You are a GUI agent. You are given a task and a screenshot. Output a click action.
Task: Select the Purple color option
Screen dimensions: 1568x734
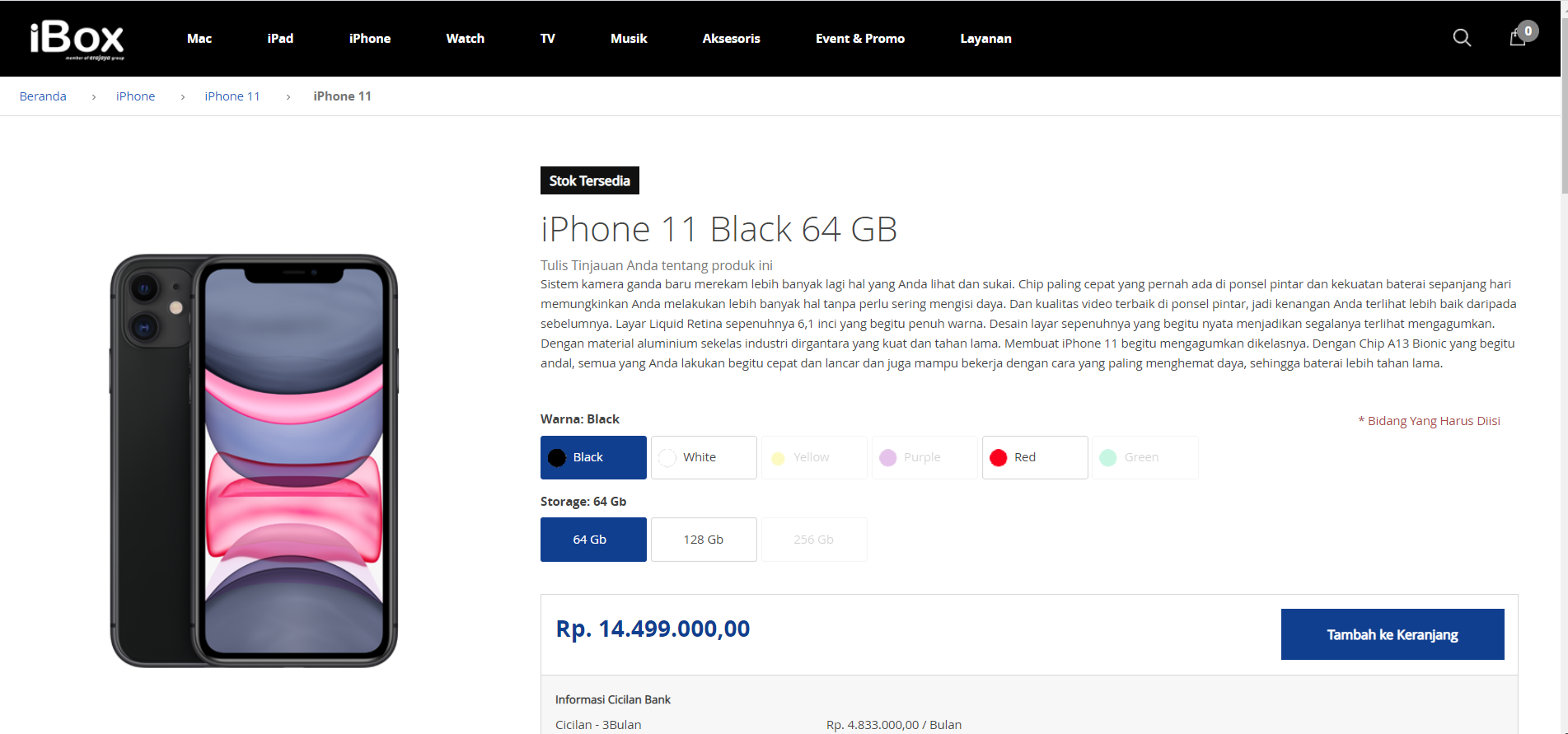924,457
